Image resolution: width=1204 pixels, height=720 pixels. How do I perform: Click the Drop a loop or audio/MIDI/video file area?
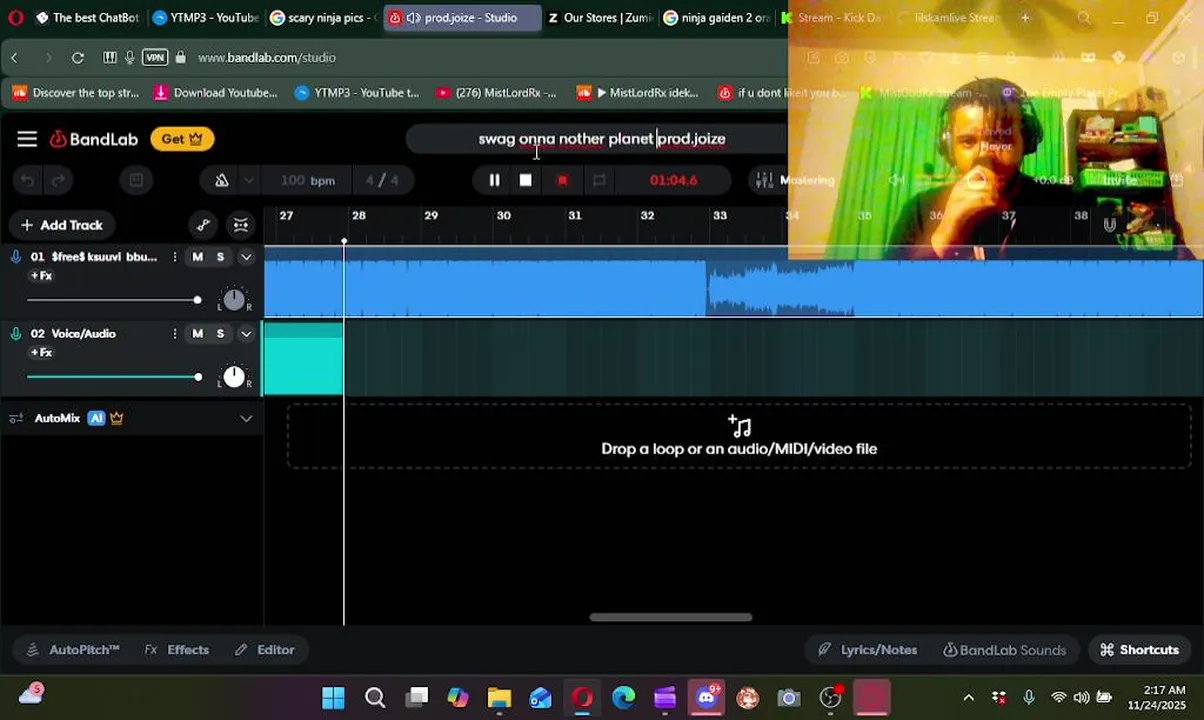click(739, 437)
